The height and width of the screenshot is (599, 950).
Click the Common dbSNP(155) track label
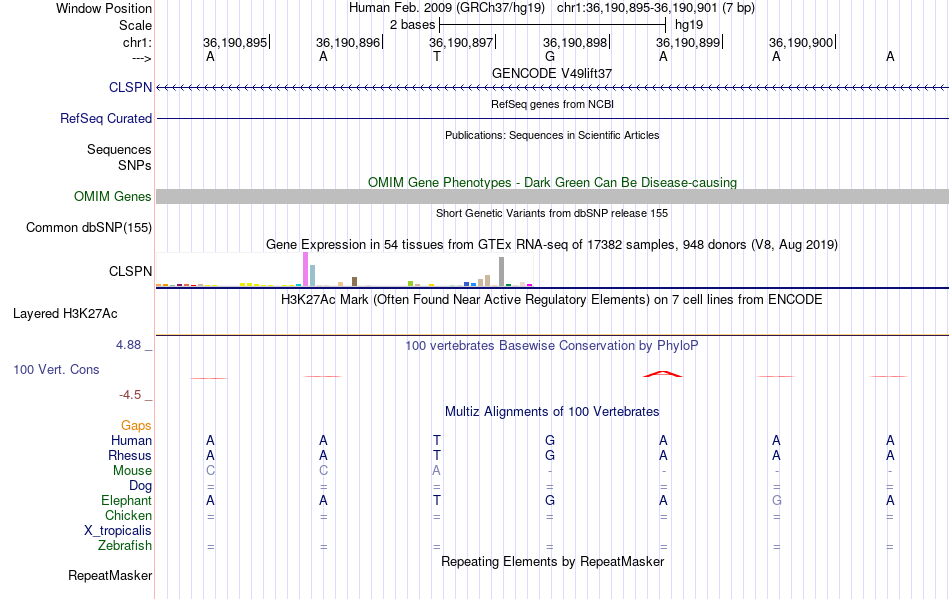[89, 228]
